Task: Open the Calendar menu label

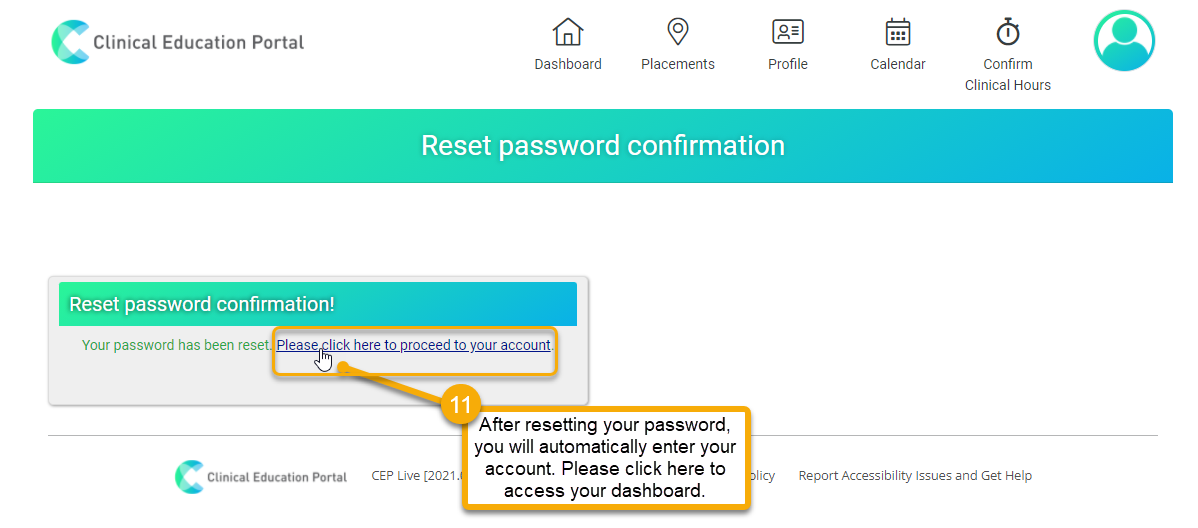Action: pyautogui.click(x=898, y=64)
